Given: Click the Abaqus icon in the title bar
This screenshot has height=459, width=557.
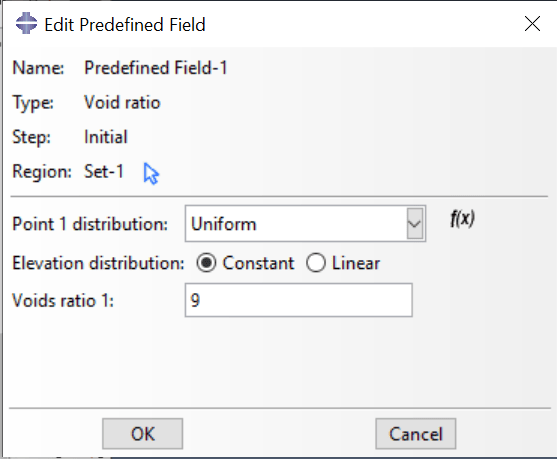Looking at the screenshot, I should point(26,23).
